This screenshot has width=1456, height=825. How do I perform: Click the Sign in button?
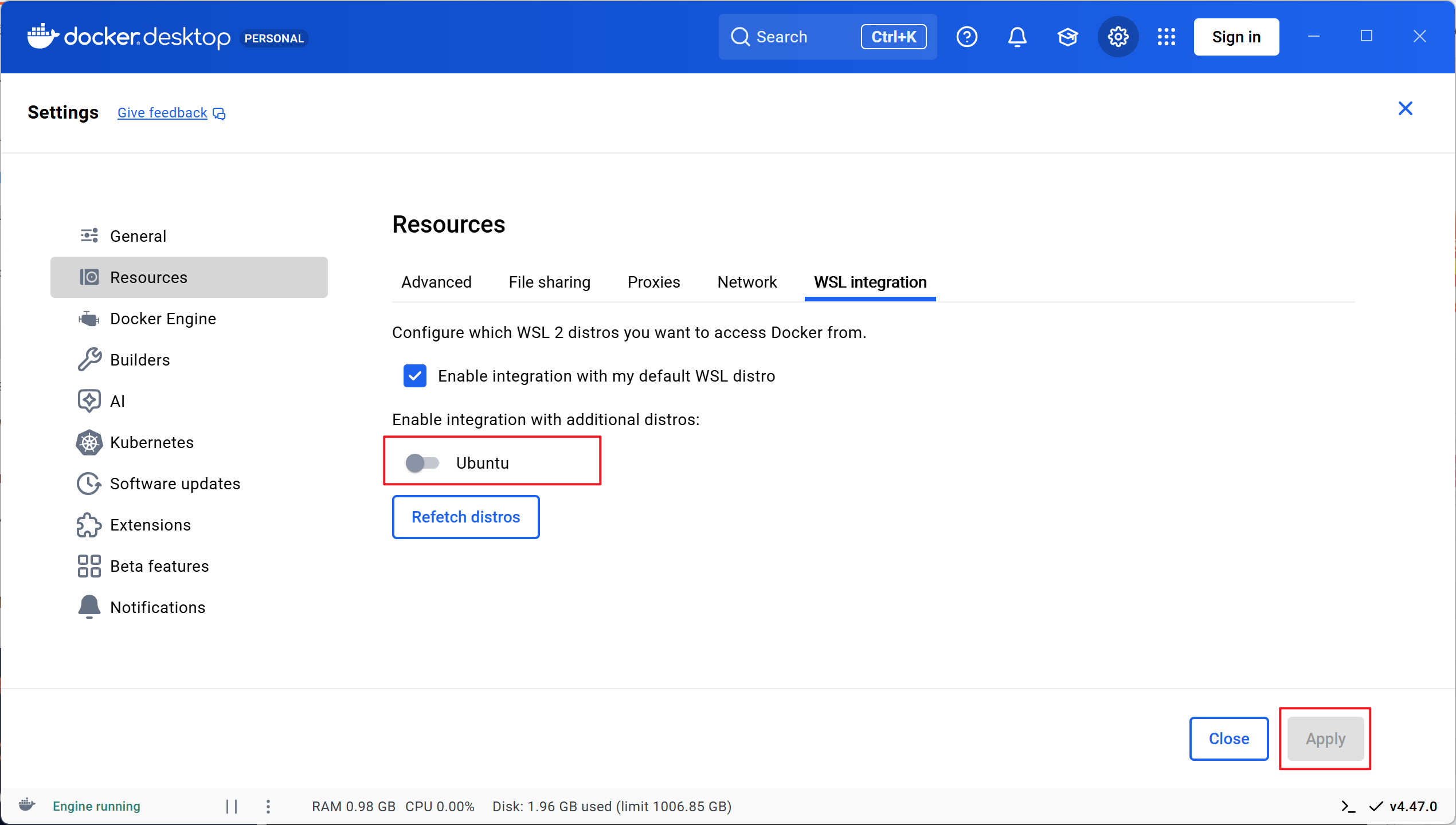point(1236,37)
